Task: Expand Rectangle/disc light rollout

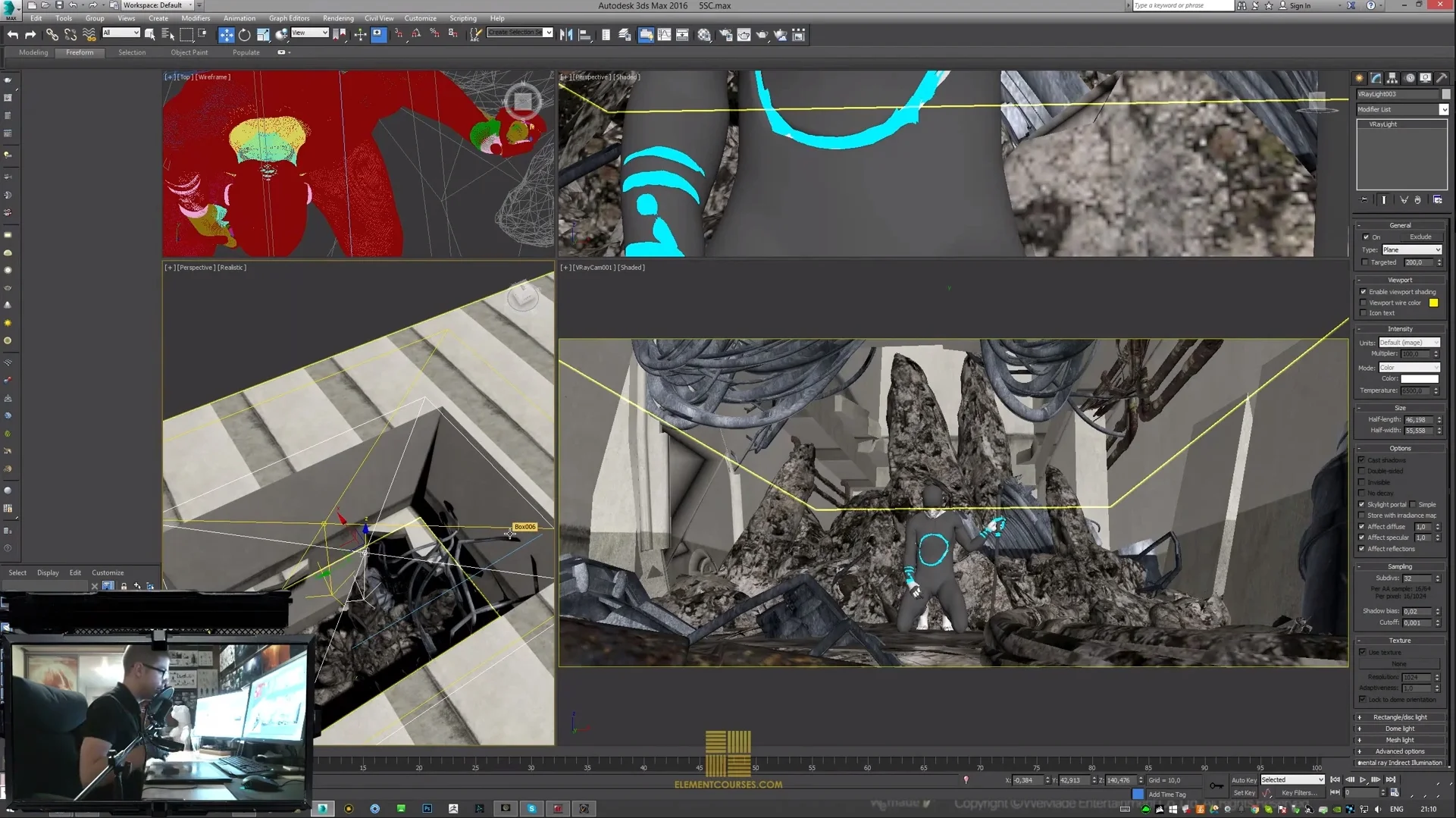Action: tap(1400, 717)
